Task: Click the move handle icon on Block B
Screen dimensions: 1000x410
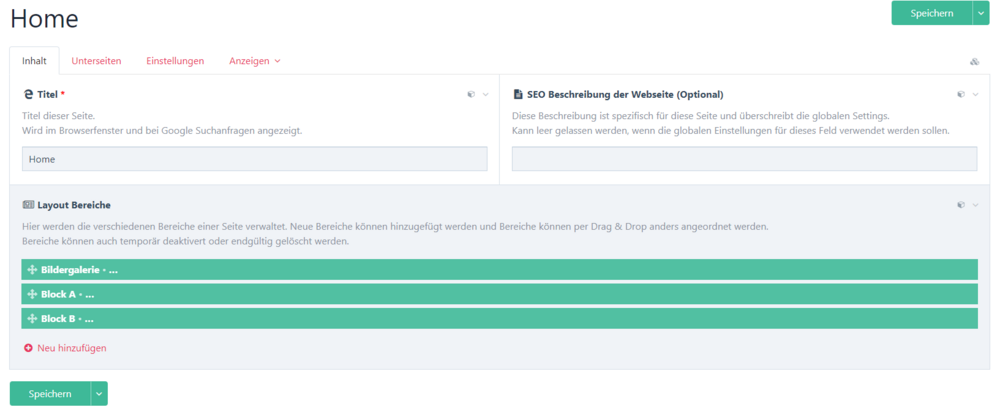Action: tap(32, 318)
